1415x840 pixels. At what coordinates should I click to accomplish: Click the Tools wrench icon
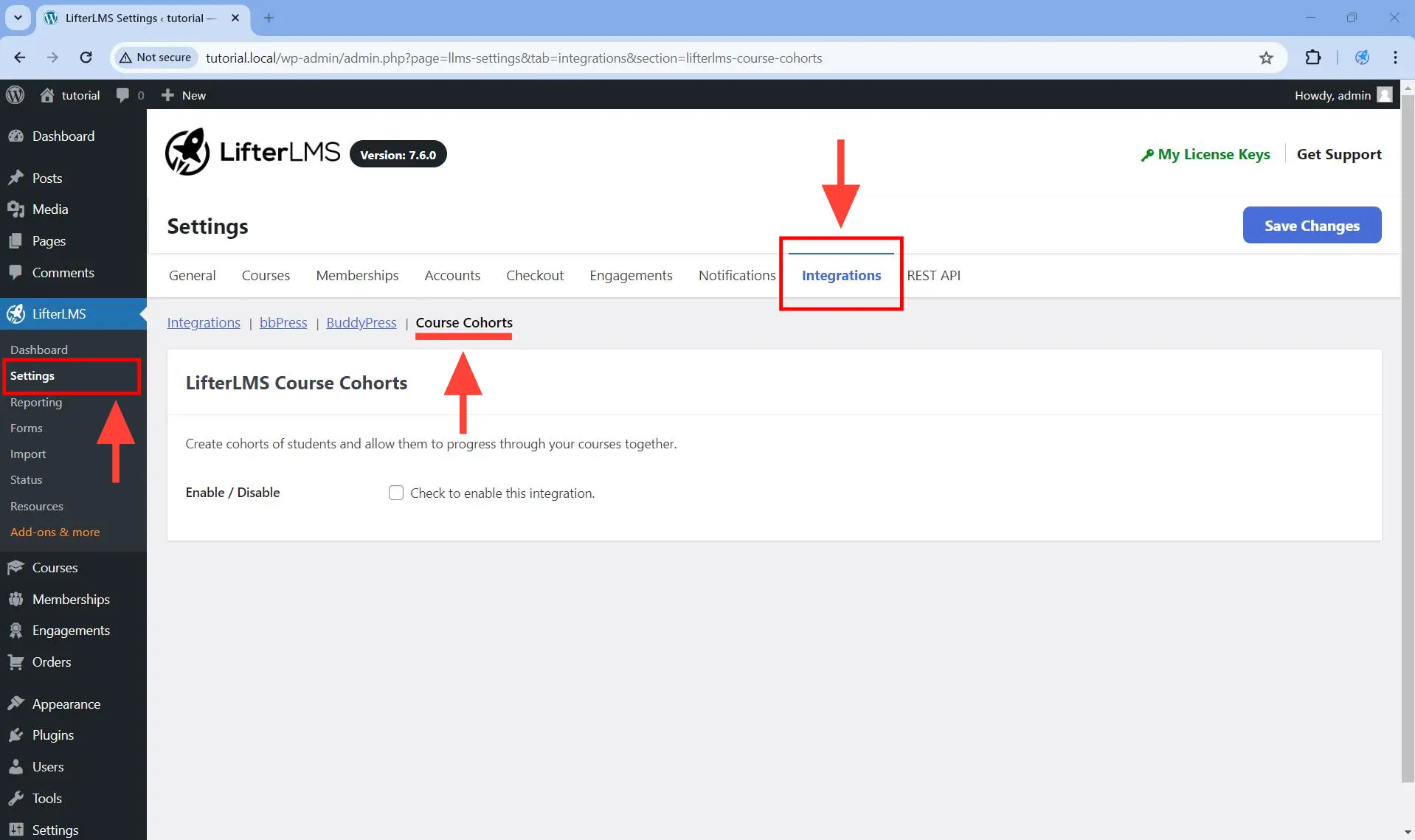[x=15, y=799]
